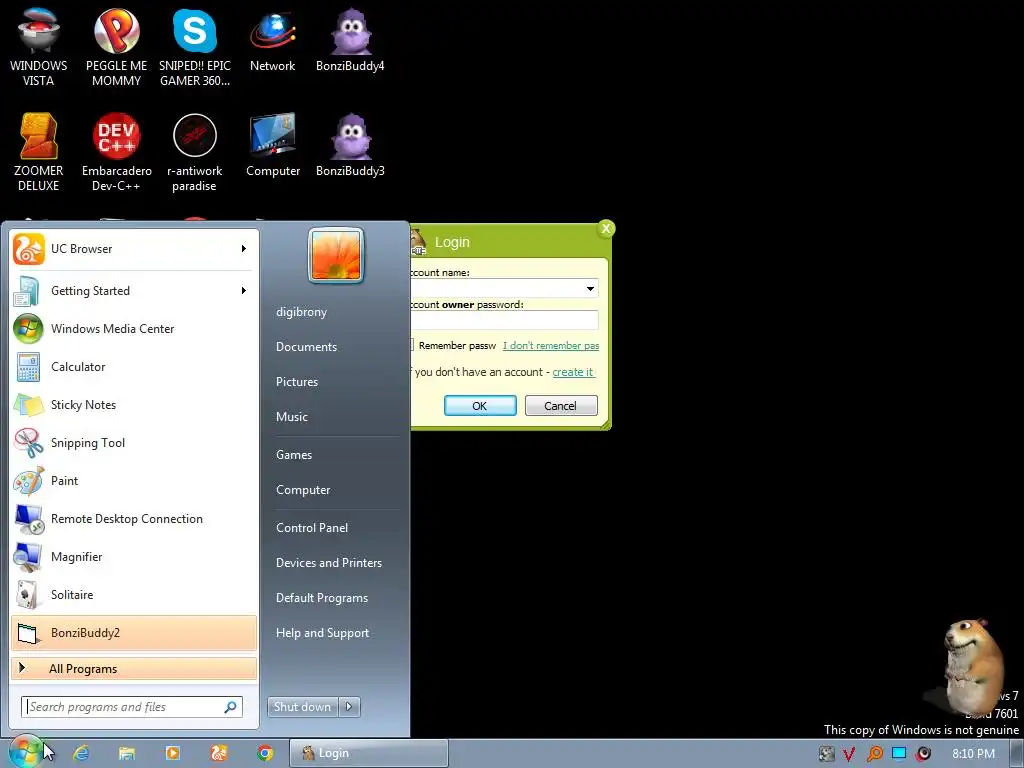This screenshot has width=1024, height=768.
Task: Click the account owner password field
Action: click(x=504, y=320)
